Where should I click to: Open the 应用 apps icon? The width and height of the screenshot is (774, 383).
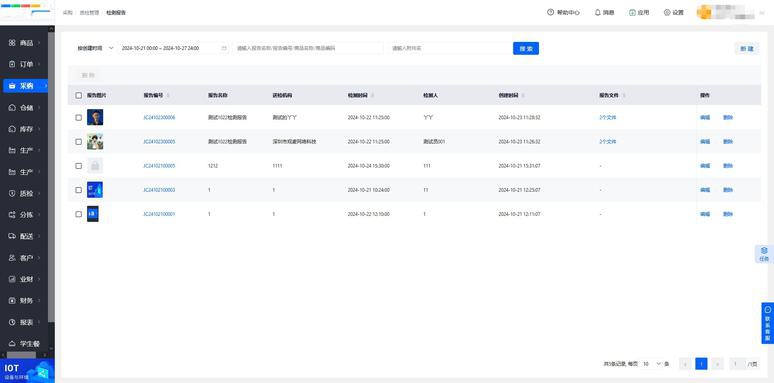coord(632,12)
